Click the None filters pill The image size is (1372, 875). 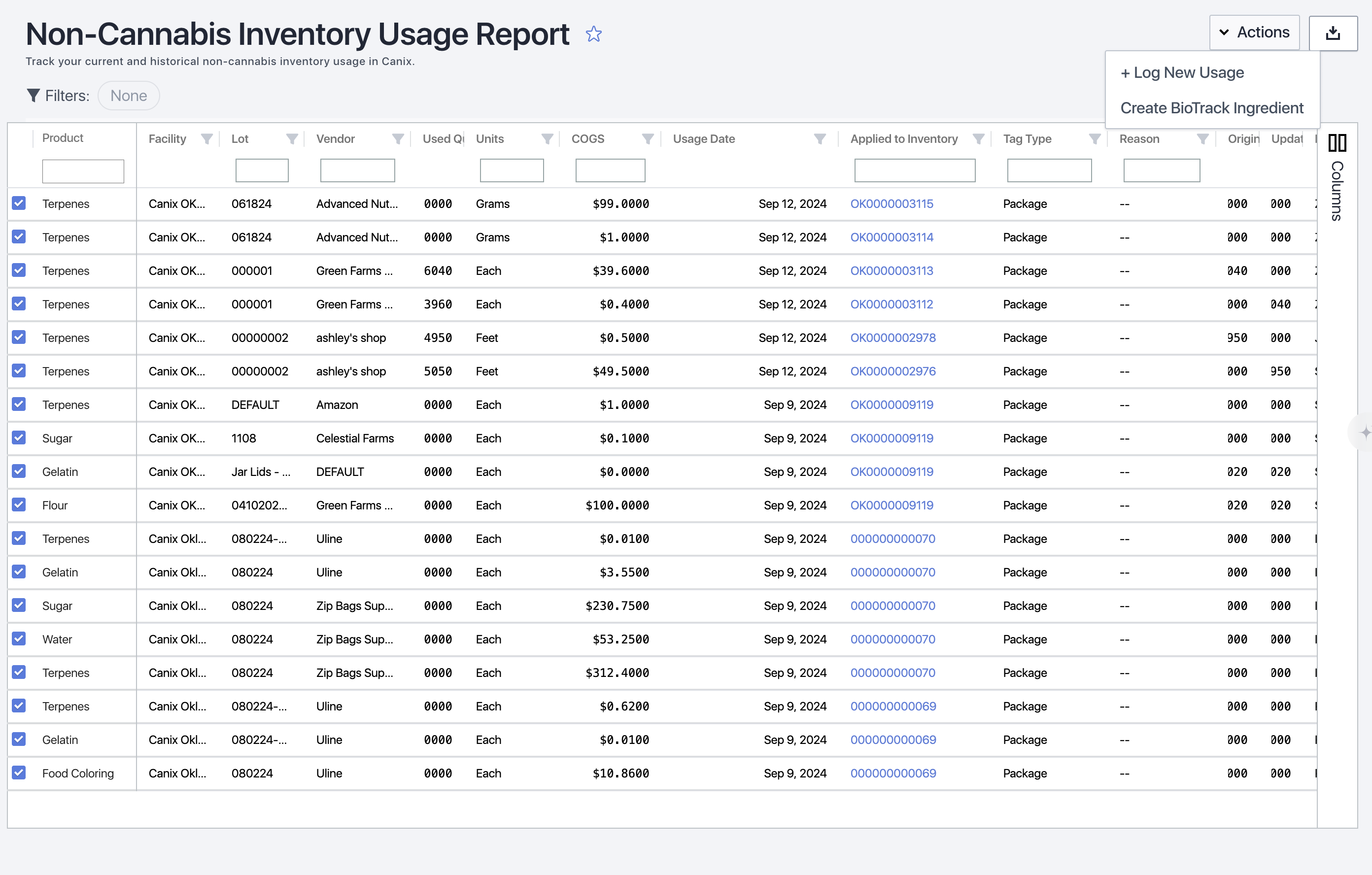pos(128,96)
